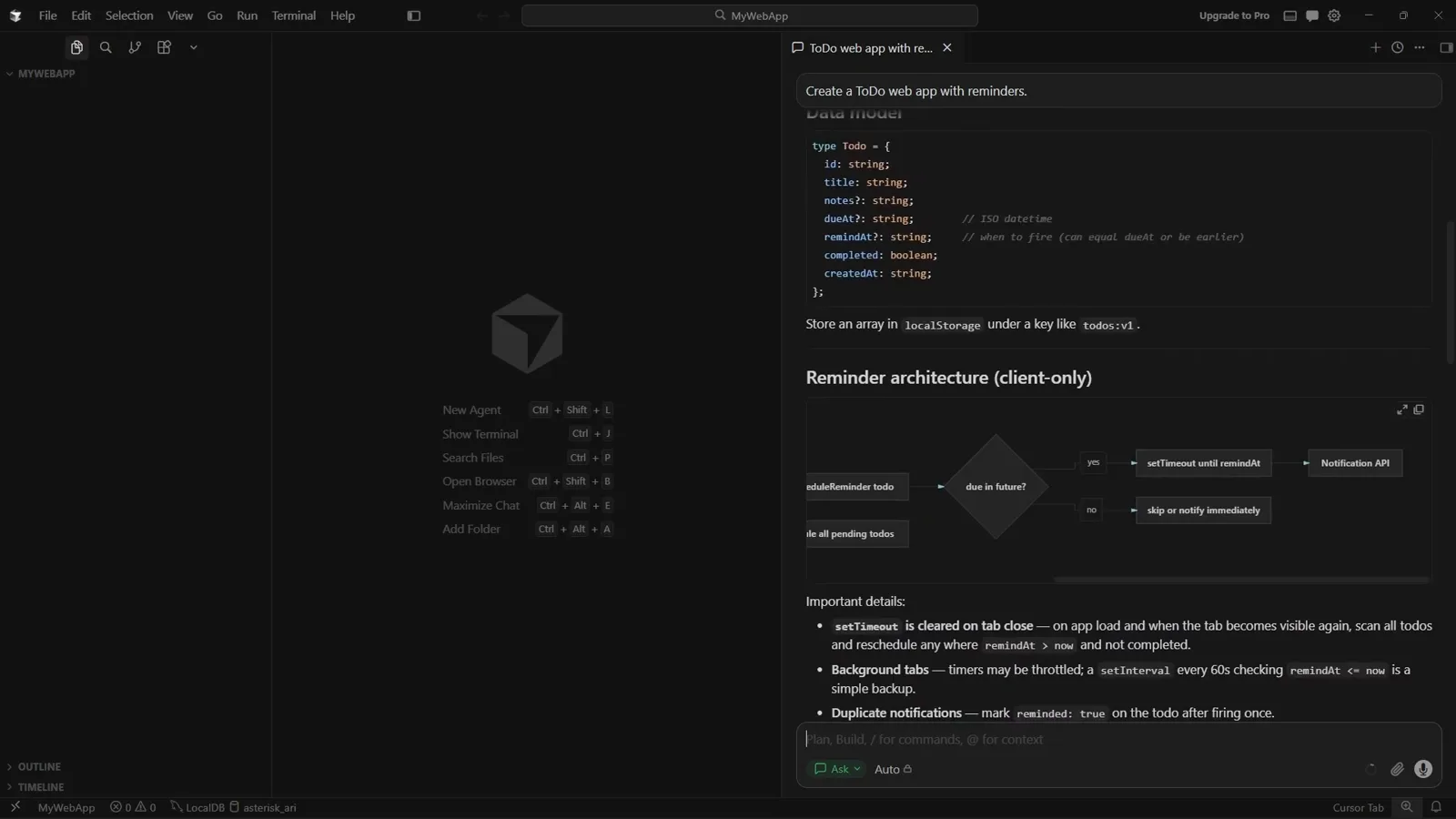Screen dimensions: 1456x819
Task: Click the zoom magnifier status icon
Action: pyautogui.click(x=1407, y=807)
